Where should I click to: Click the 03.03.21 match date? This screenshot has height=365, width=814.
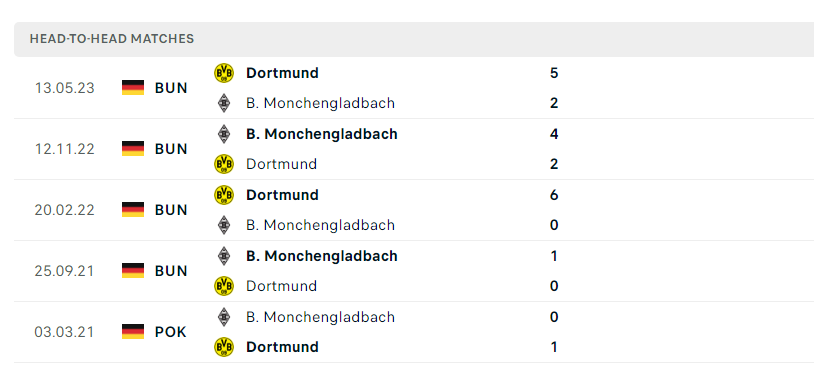coord(65,332)
